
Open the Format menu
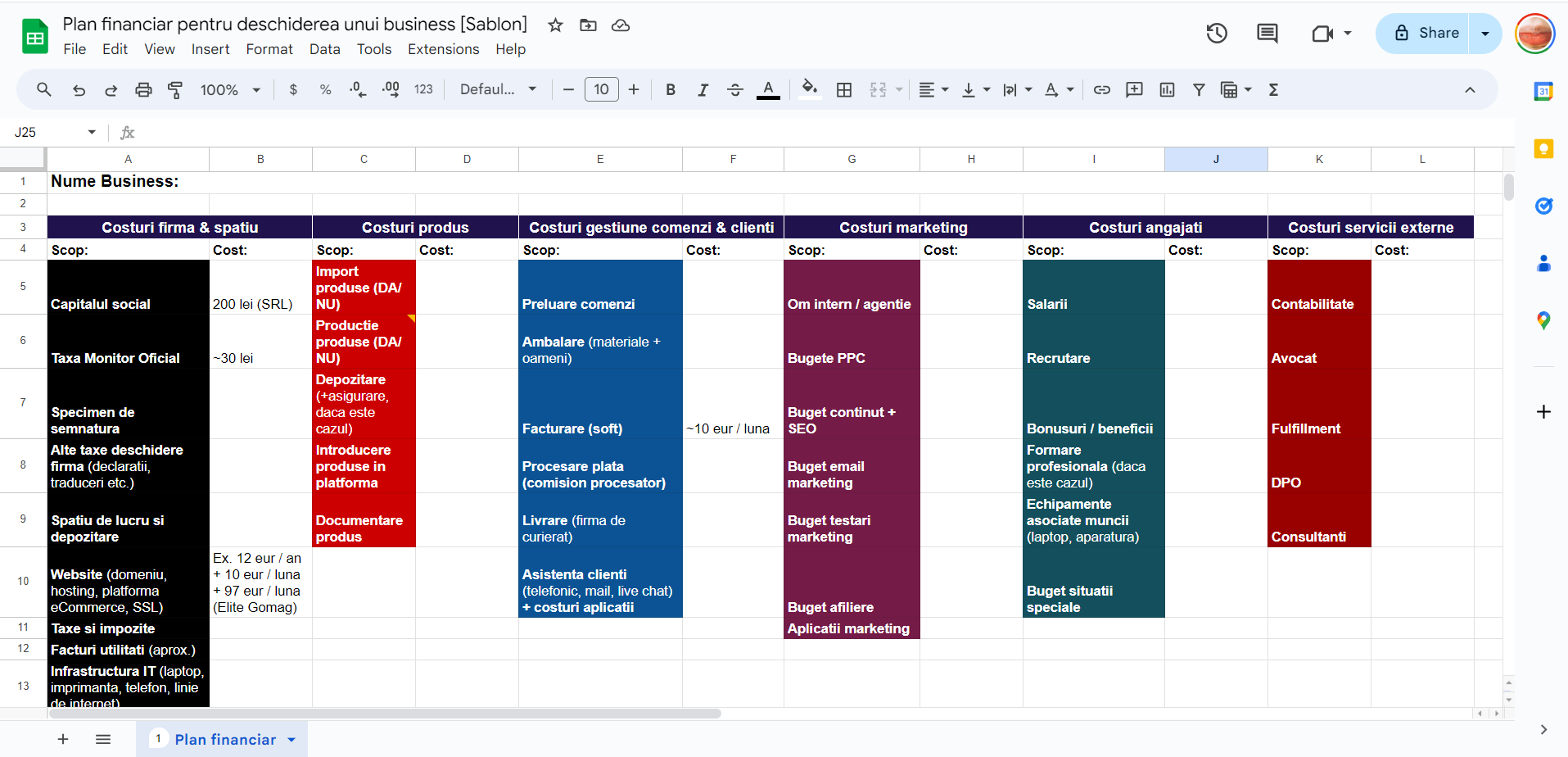(x=269, y=49)
